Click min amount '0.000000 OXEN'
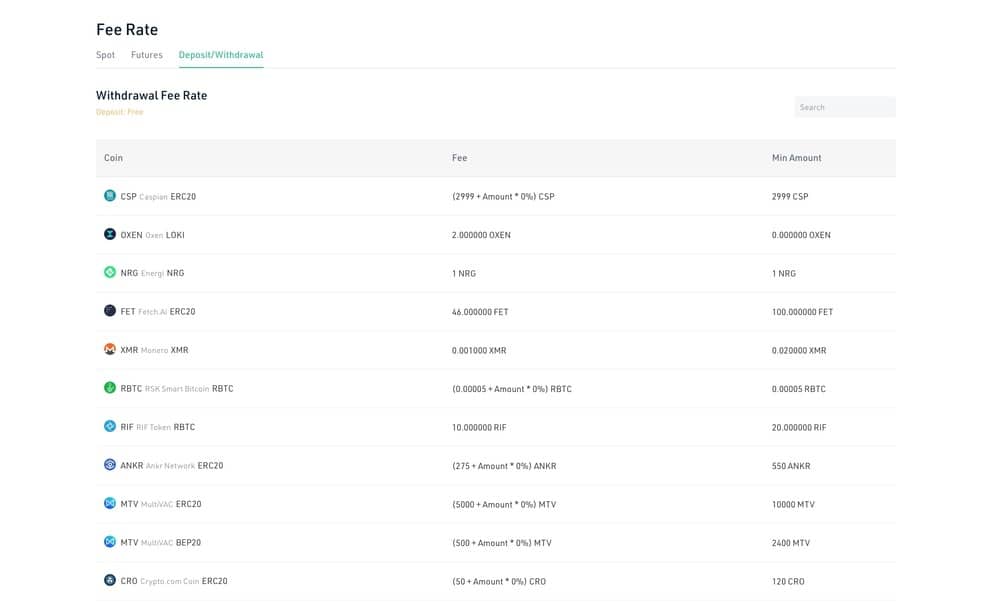1000x610 pixels. tap(801, 235)
